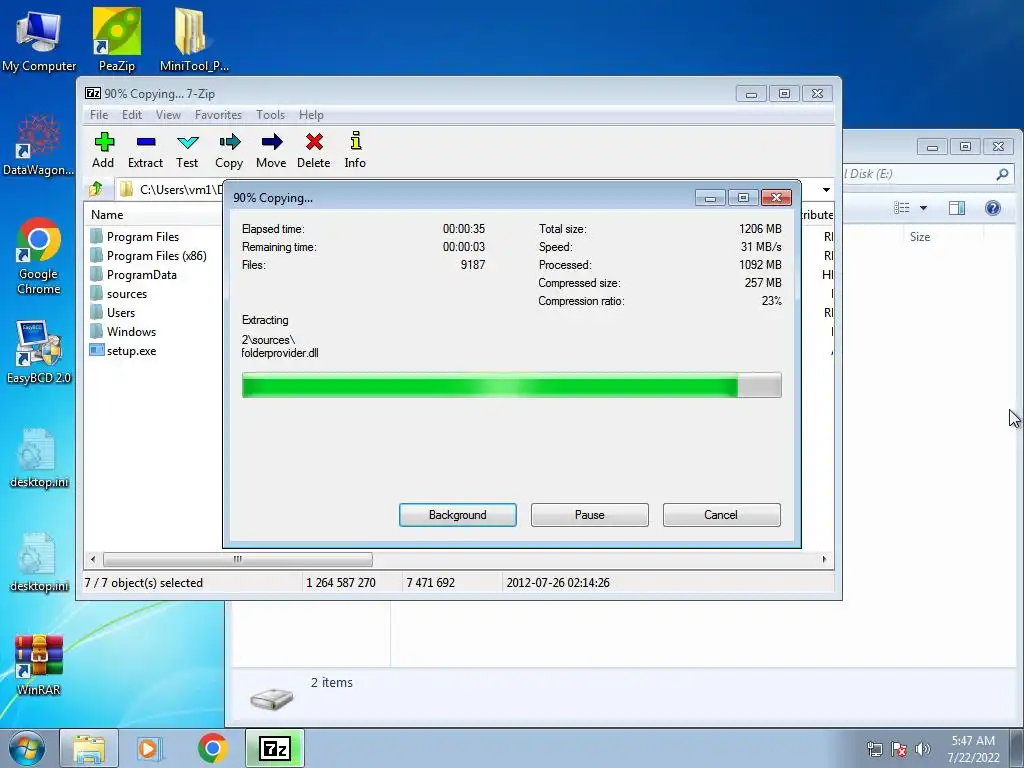
Task: Select the EasyBCD 2.0 desktop shortcut
Action: (39, 353)
